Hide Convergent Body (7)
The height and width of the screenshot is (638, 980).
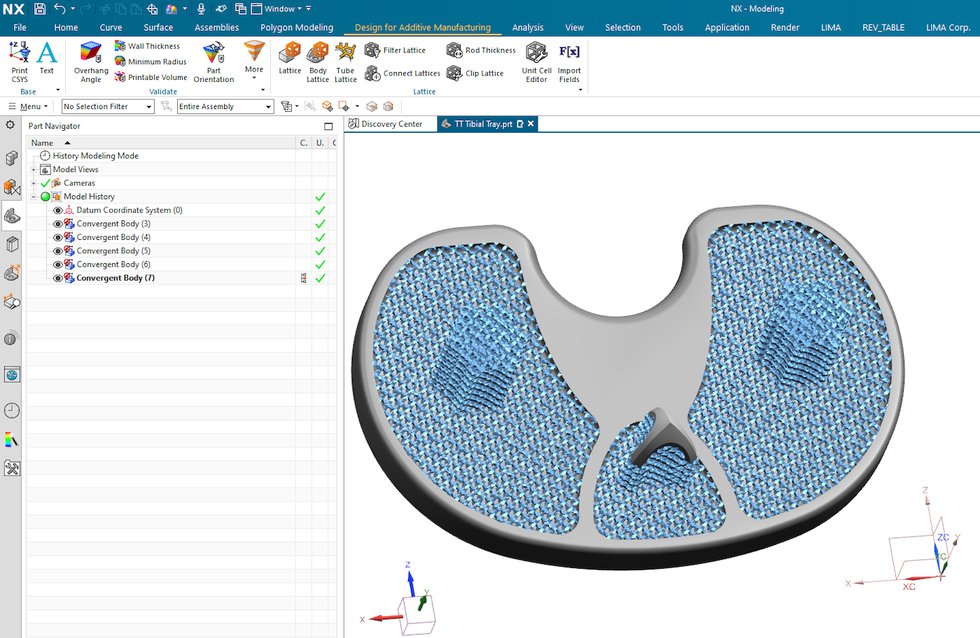point(59,276)
